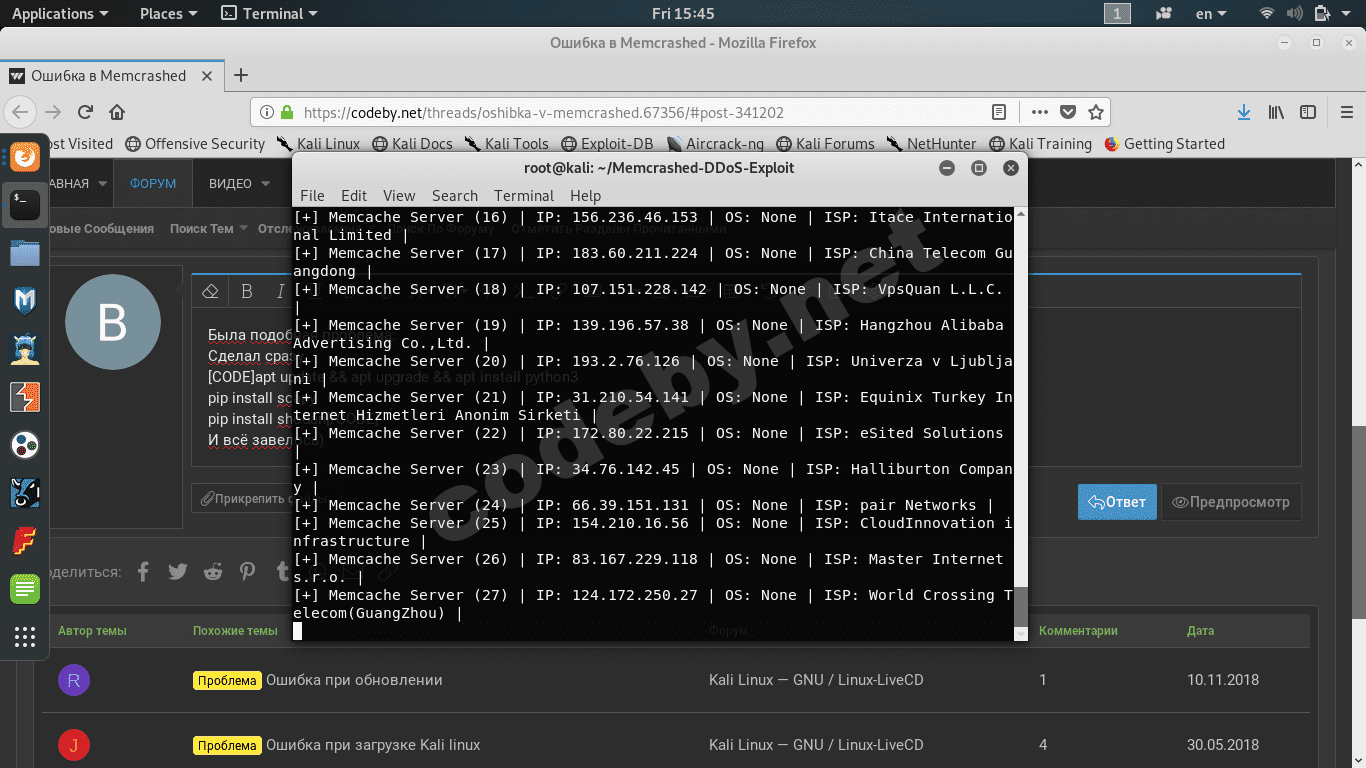Save page to Pocket
This screenshot has height=768, width=1366.
[x=1068, y=112]
